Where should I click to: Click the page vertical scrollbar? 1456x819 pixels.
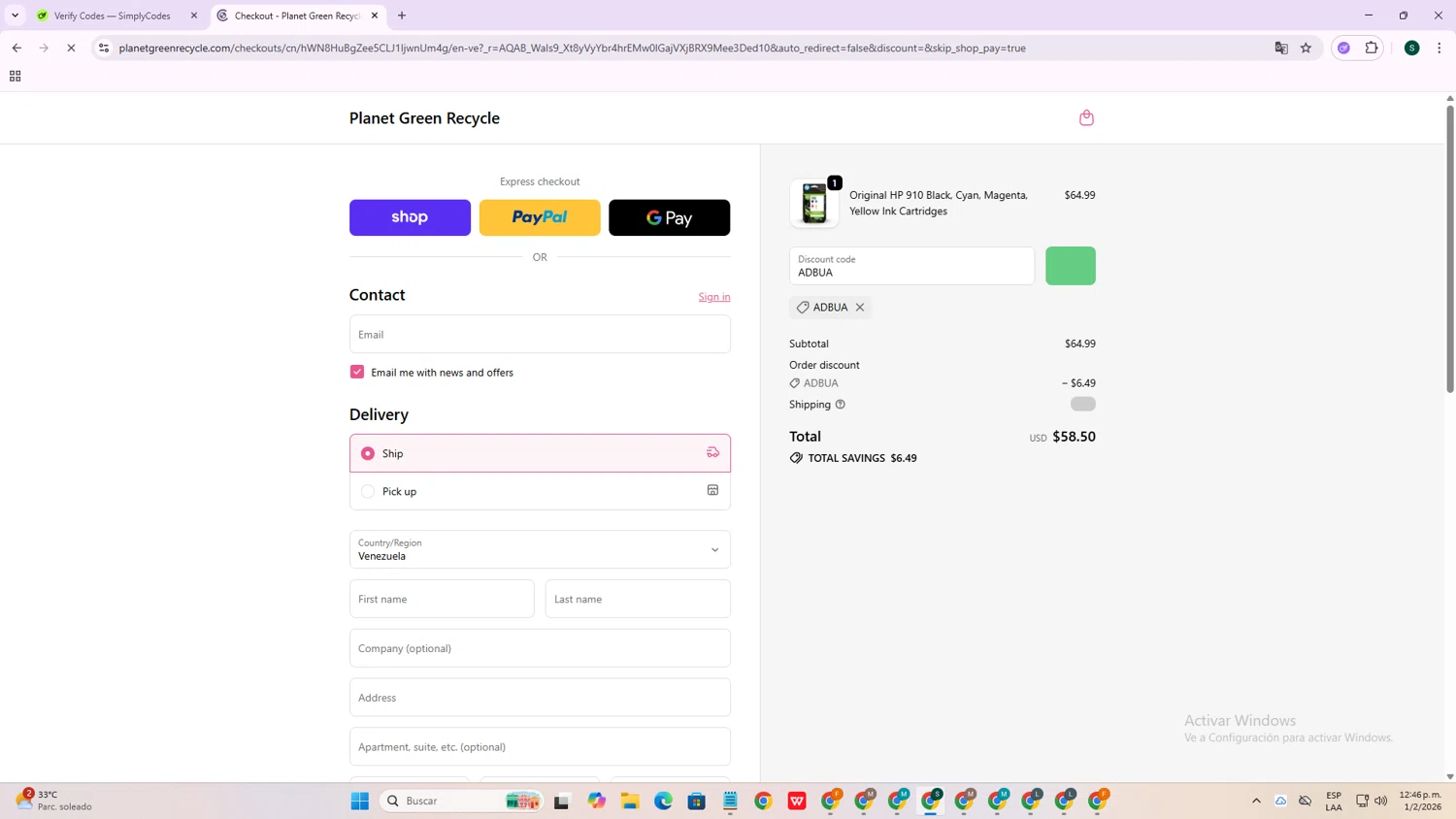coord(1450,247)
